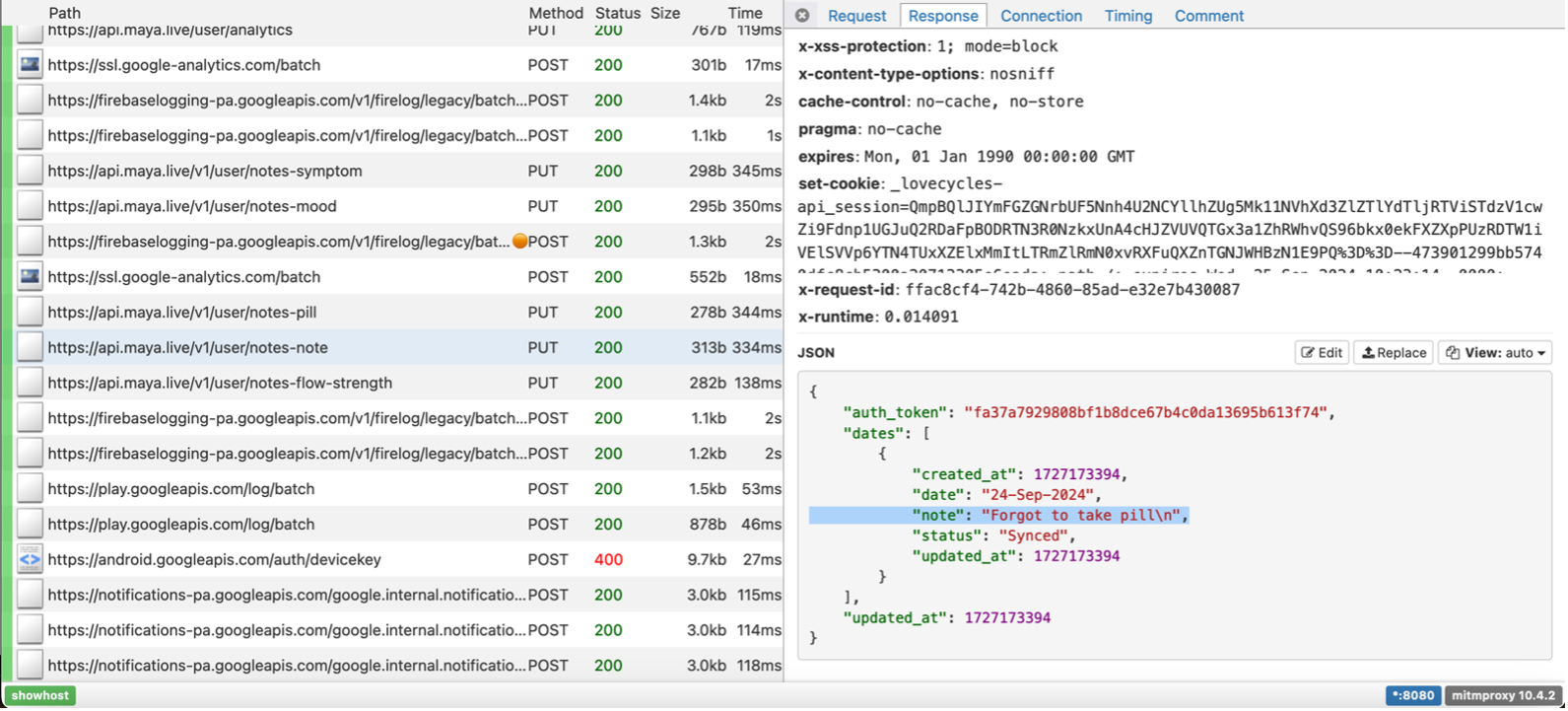This screenshot has width=1568, height=711.
Task: Click the code icon beside android.googleapis.com devicekey
Action: pos(31,560)
